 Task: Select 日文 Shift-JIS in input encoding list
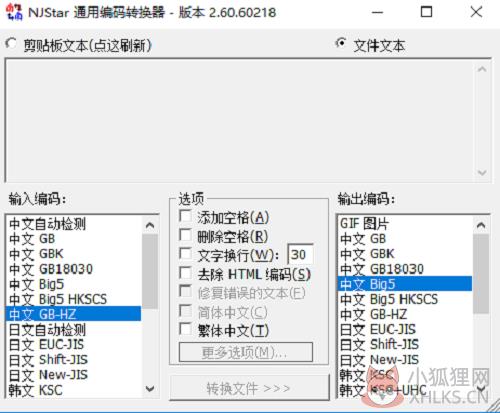point(73,359)
